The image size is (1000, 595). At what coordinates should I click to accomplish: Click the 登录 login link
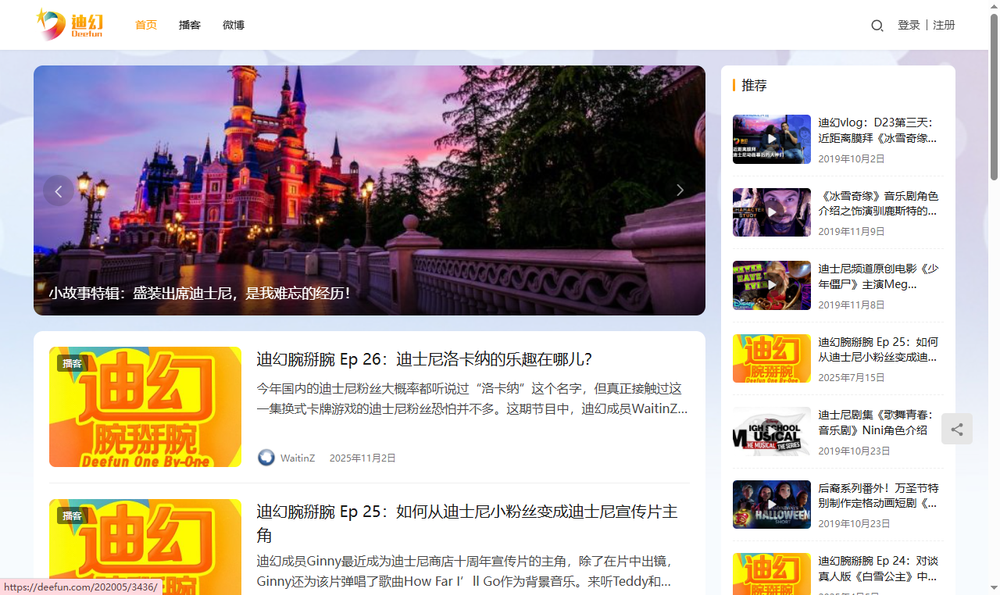[x=909, y=25]
